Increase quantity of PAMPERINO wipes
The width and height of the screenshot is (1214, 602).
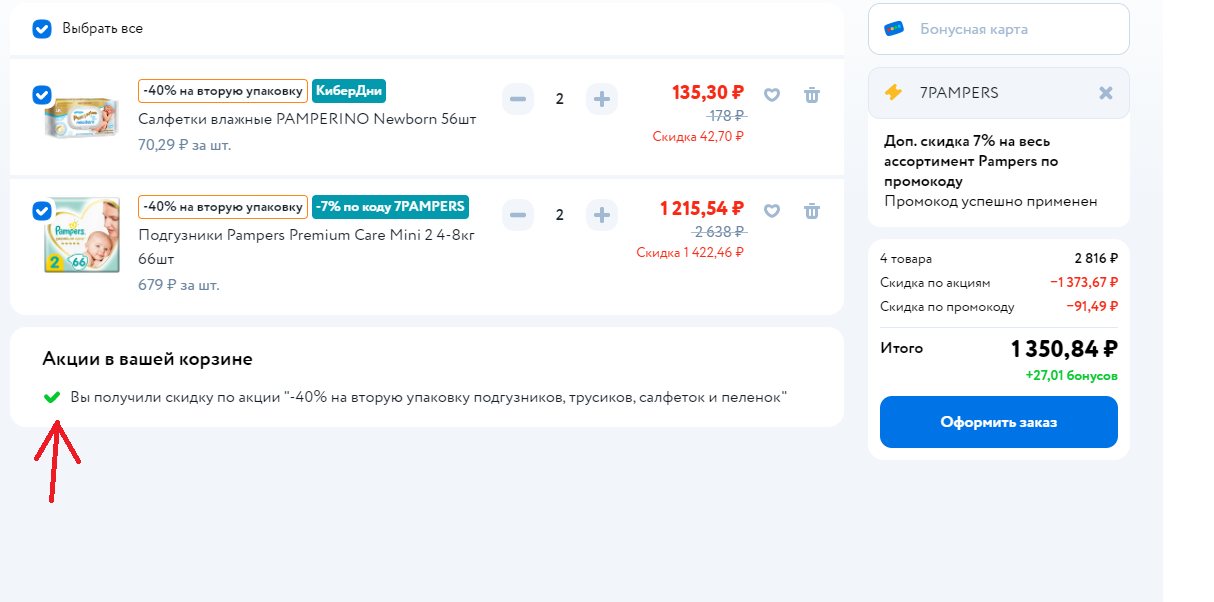602,99
